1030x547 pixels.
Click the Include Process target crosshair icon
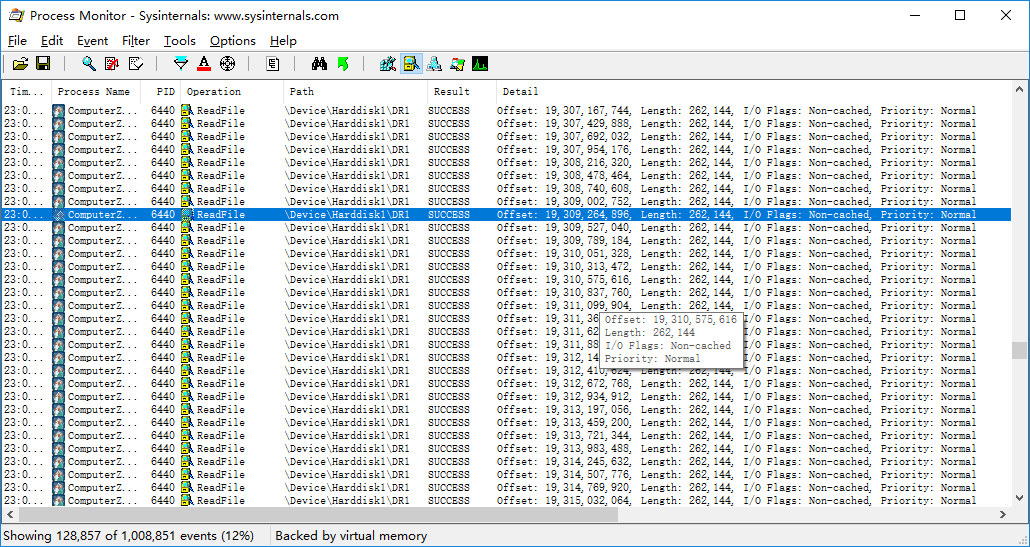(x=227, y=64)
